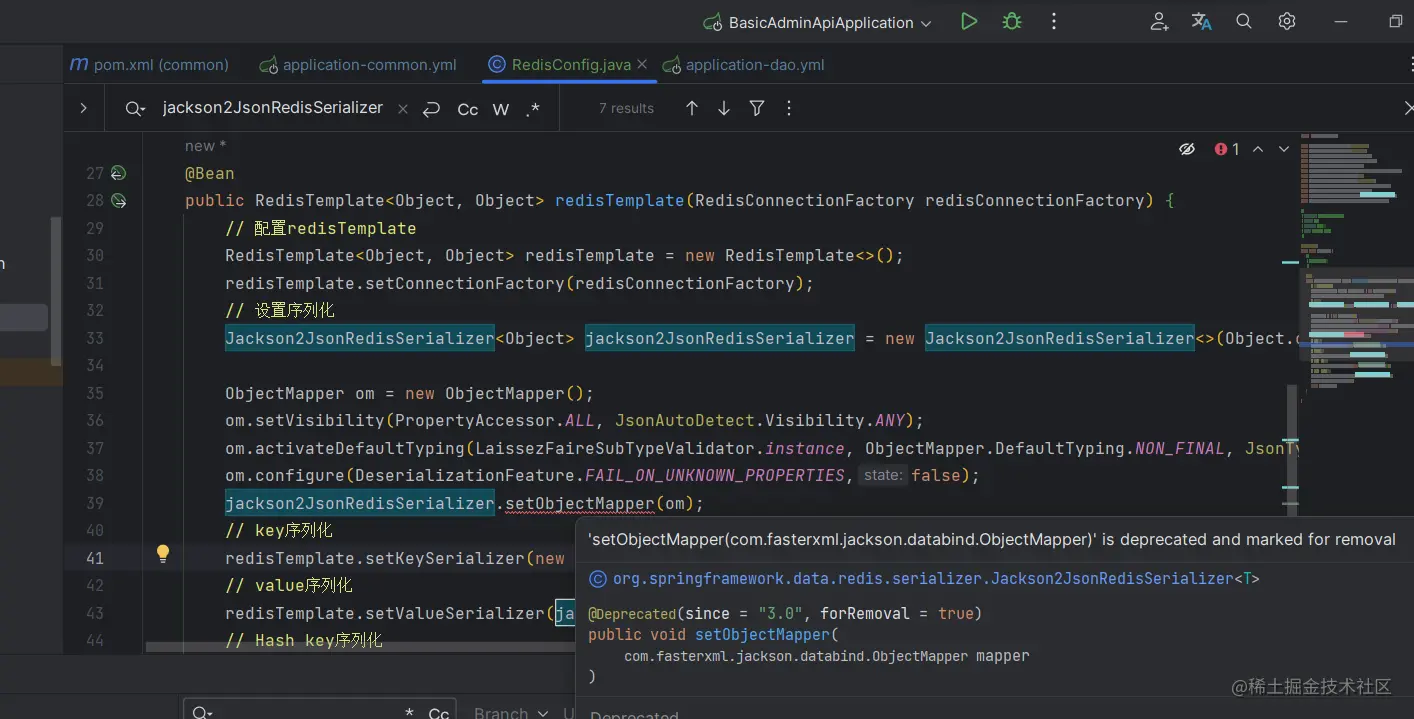Open the editor tabs more options menu

click(1409, 65)
